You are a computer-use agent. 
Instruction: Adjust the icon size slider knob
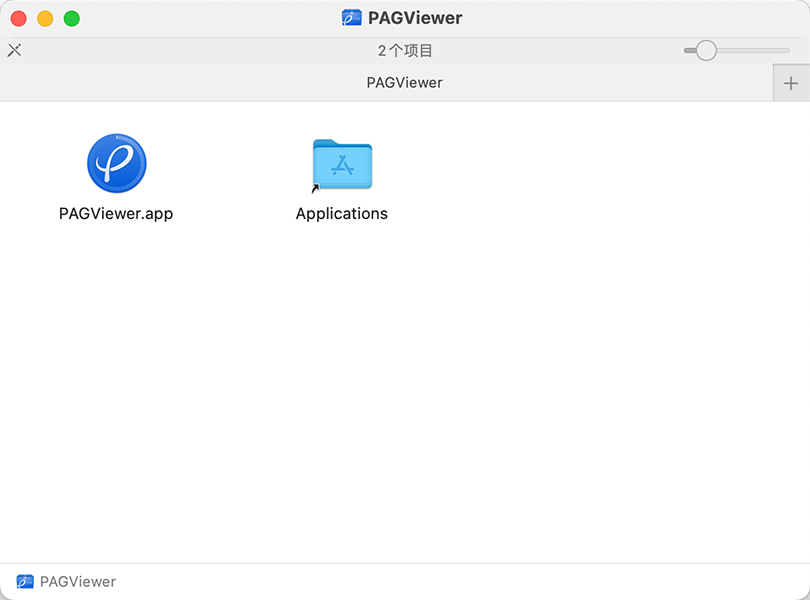(706, 50)
